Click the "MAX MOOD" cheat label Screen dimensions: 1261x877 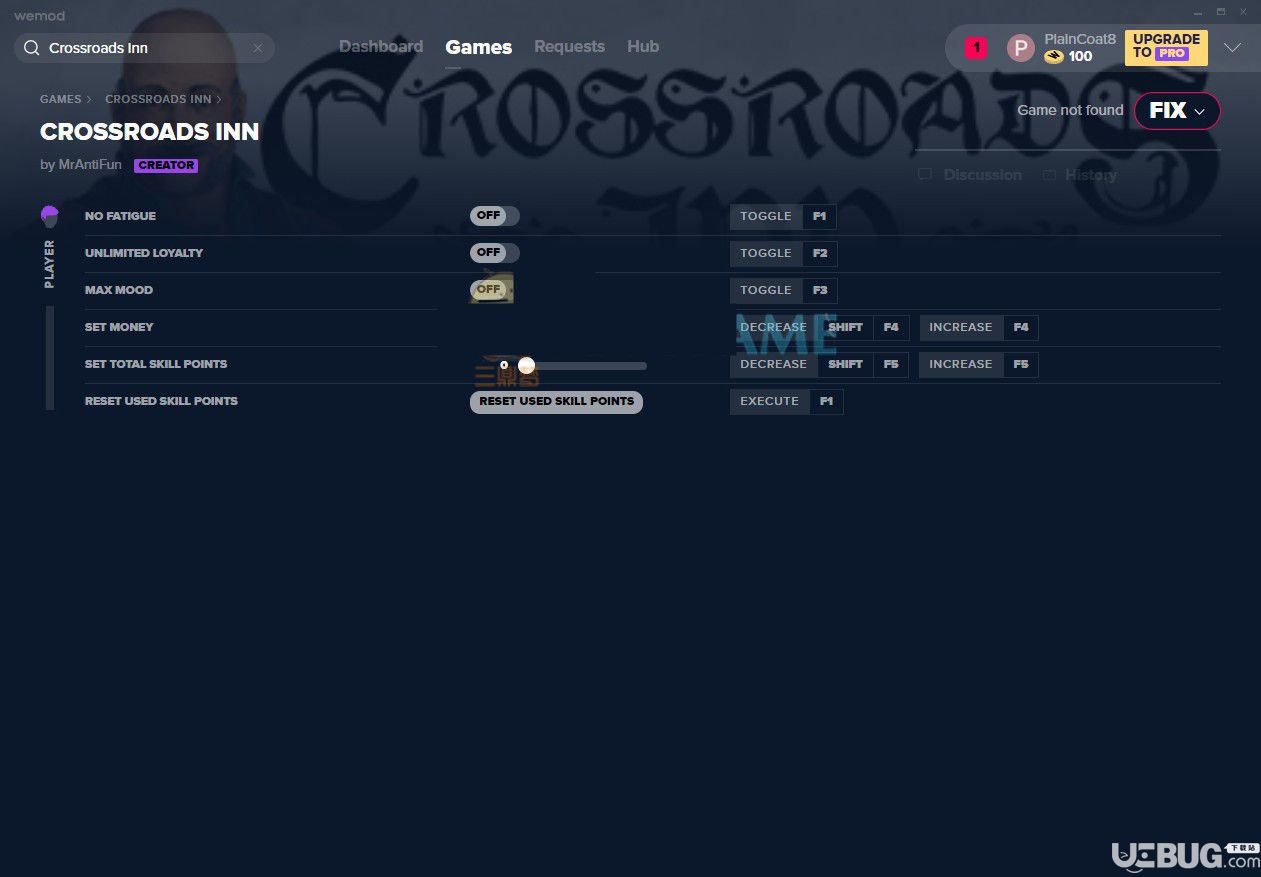coord(119,290)
